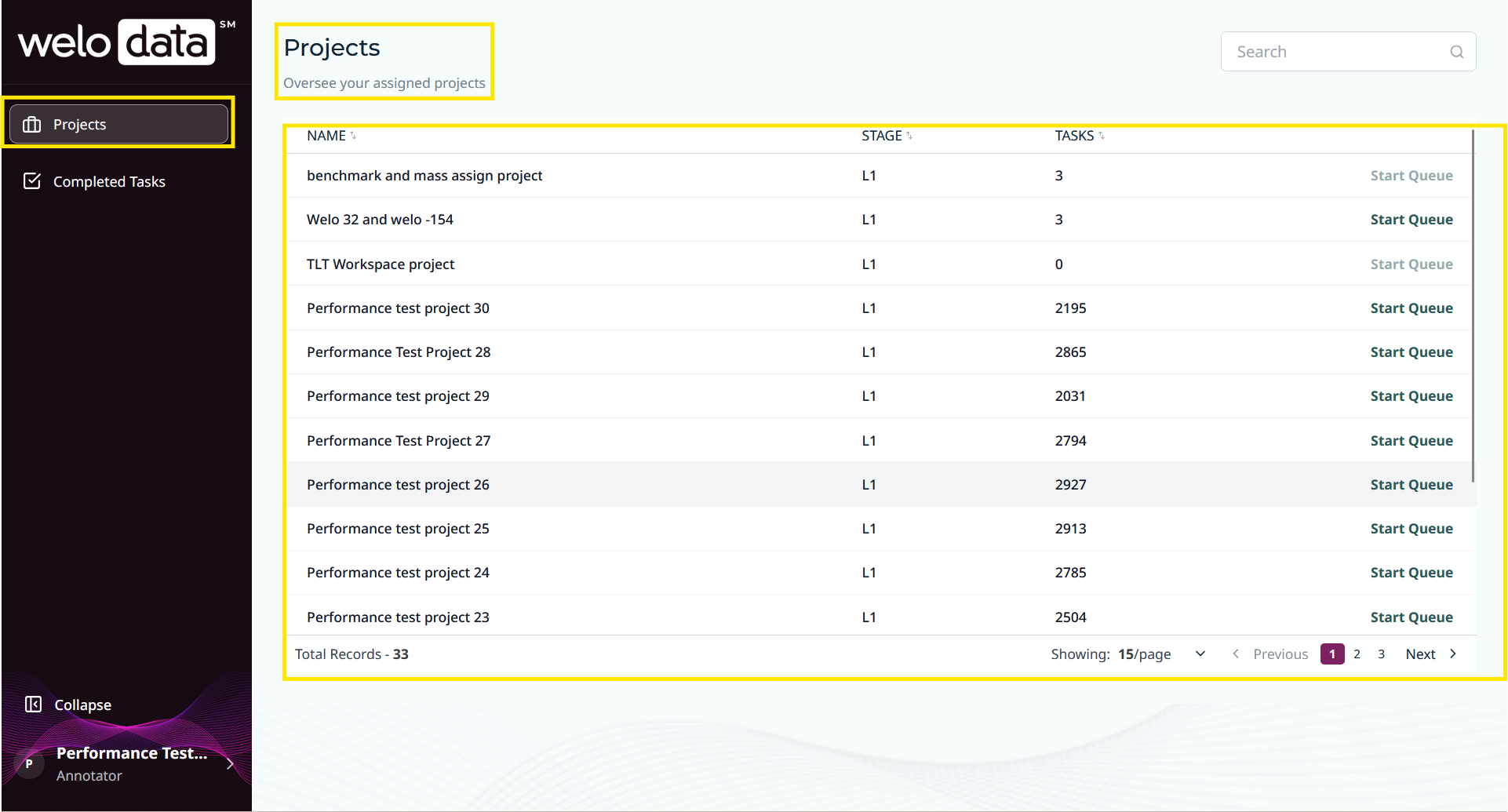Expand the user profile chevron
The image size is (1508, 812).
click(230, 764)
